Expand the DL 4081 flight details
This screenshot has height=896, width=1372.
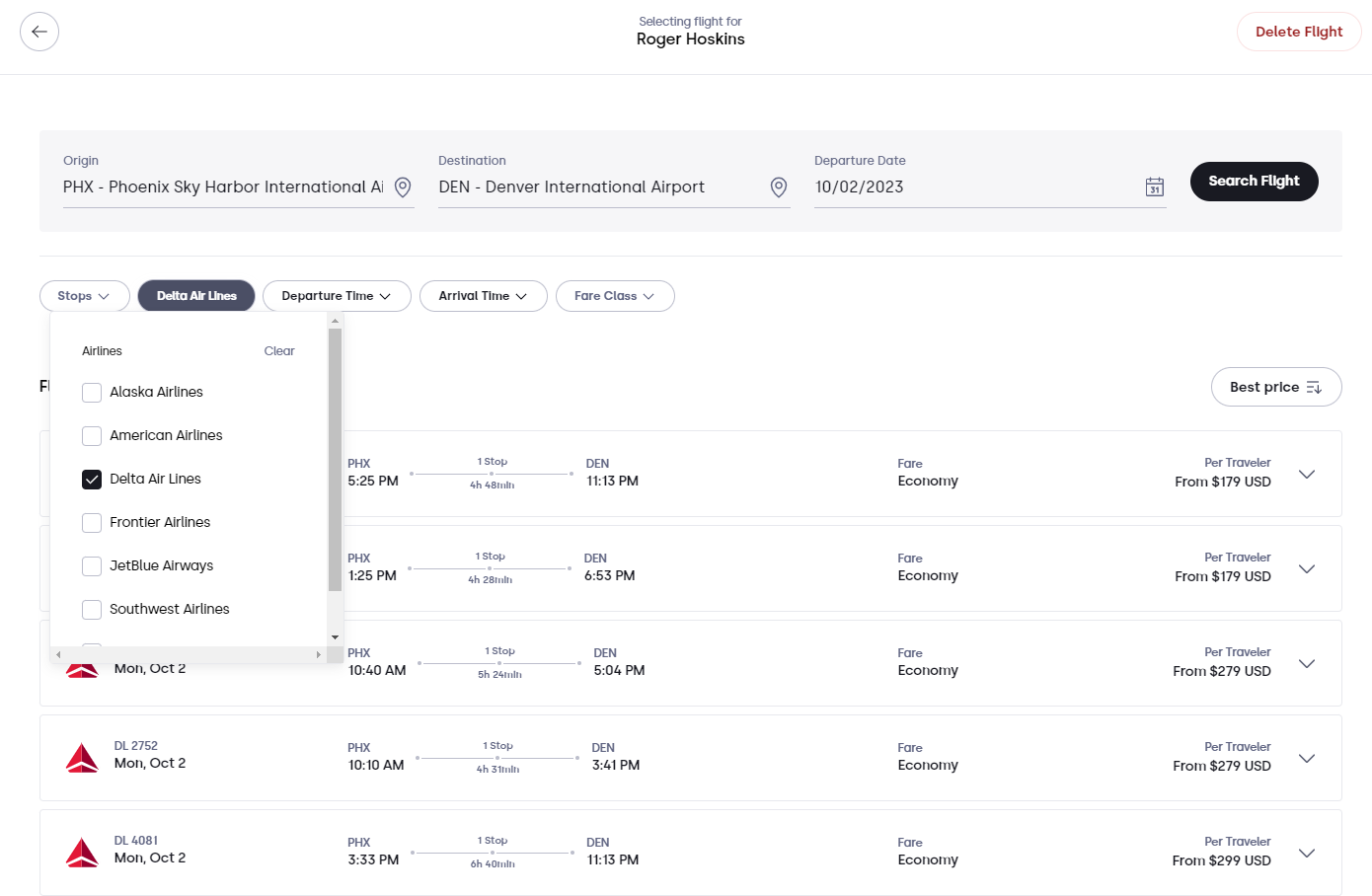(x=1307, y=853)
